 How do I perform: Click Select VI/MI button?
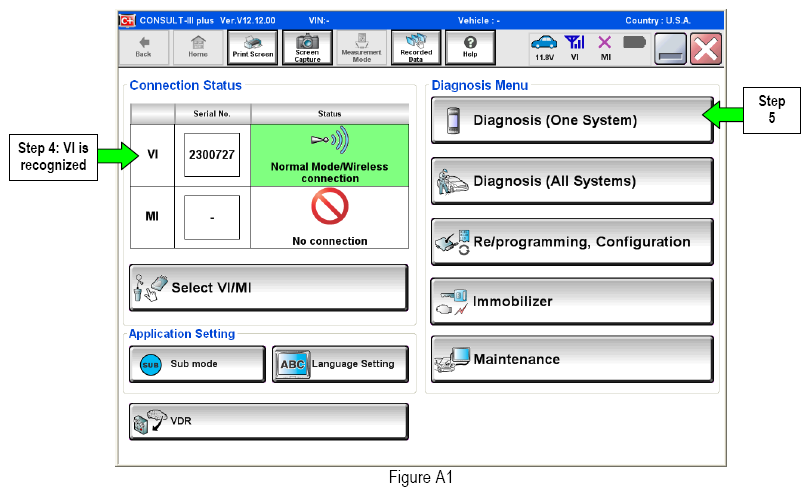tap(269, 288)
